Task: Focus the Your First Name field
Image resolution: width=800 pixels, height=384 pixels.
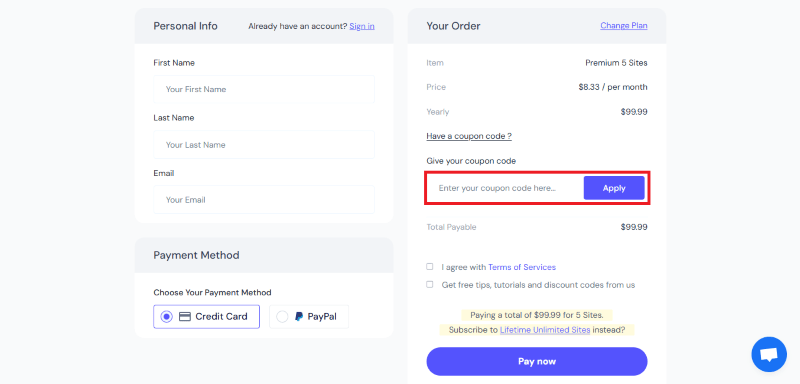Action: coord(264,89)
